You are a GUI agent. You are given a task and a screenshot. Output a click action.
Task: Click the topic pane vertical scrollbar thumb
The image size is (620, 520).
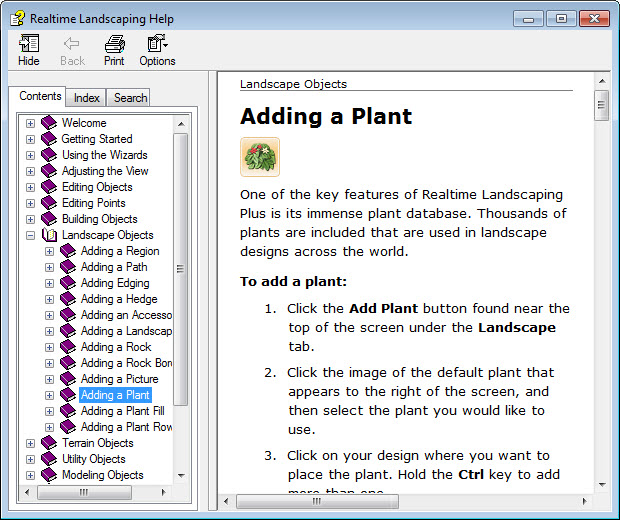602,105
